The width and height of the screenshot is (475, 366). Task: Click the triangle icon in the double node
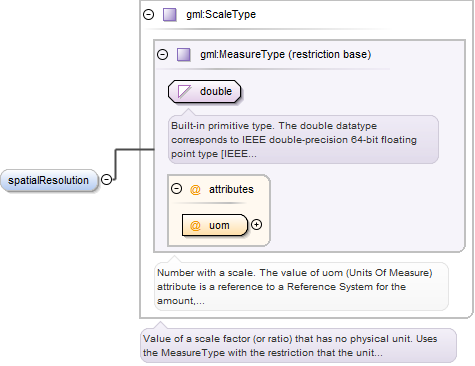[184, 91]
